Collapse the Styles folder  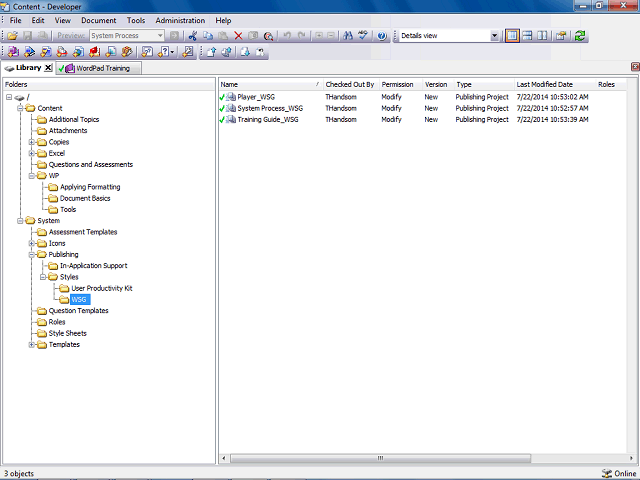pos(43,277)
